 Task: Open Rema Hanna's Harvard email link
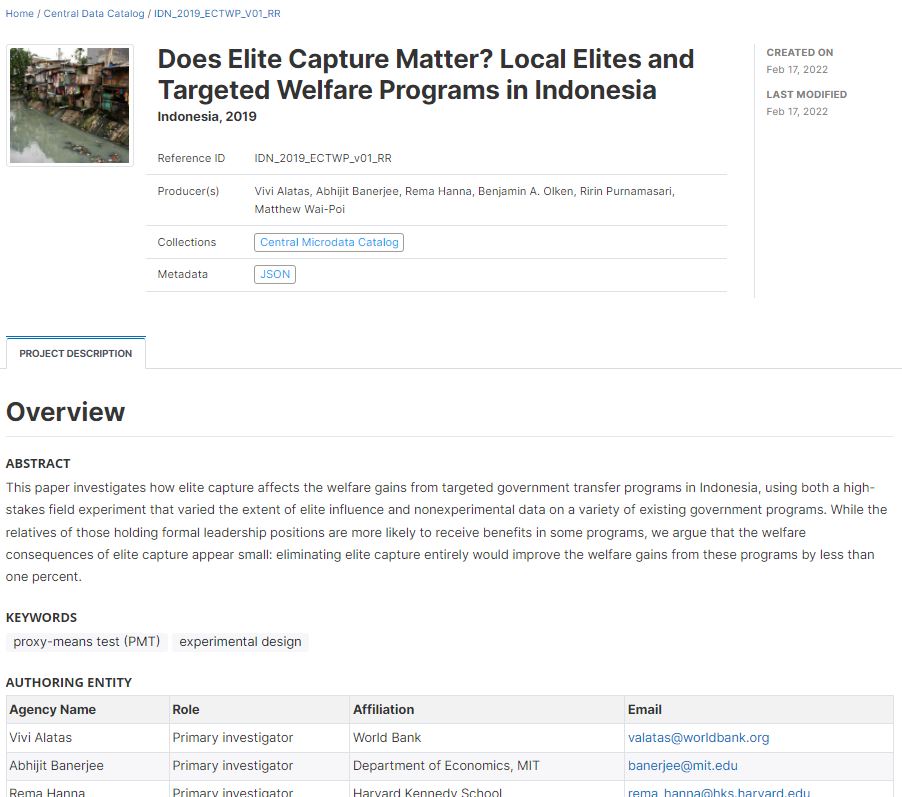pyautogui.click(x=718, y=792)
